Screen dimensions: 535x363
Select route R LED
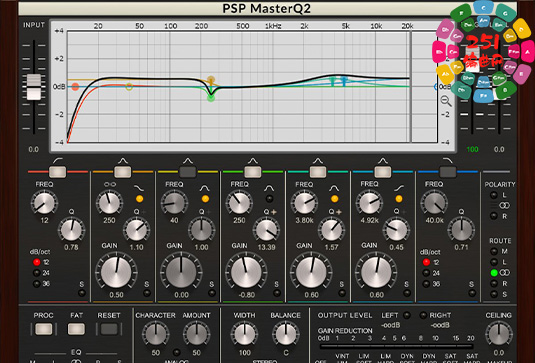click(x=494, y=284)
